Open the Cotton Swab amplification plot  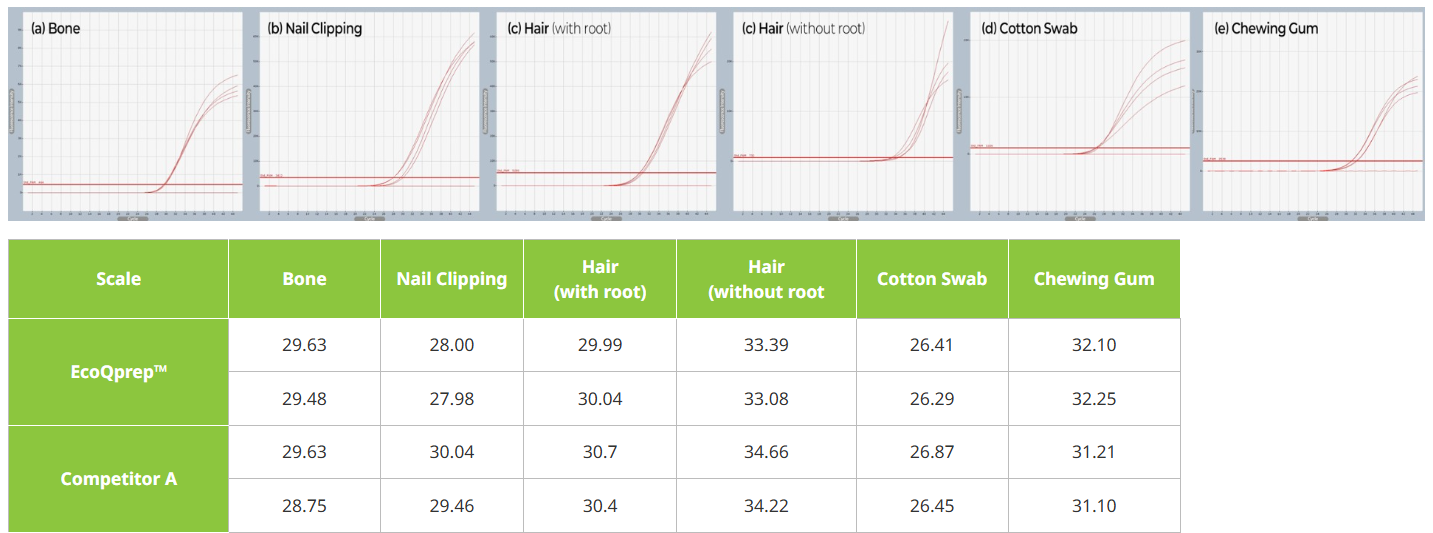pyautogui.click(x=1080, y=114)
